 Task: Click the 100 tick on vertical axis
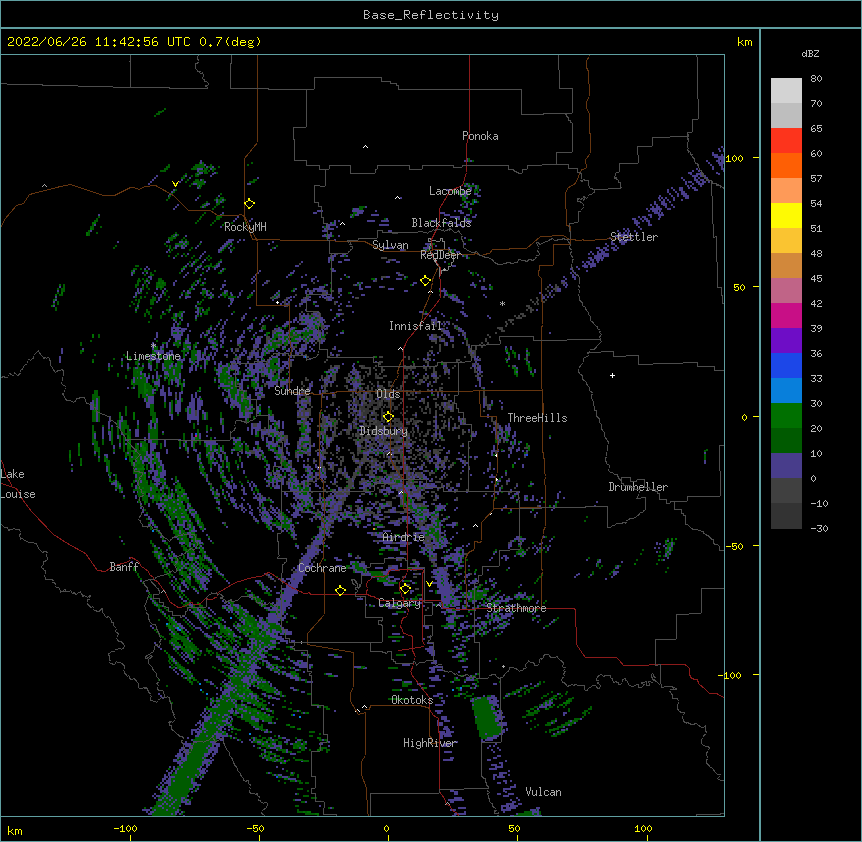pos(734,158)
